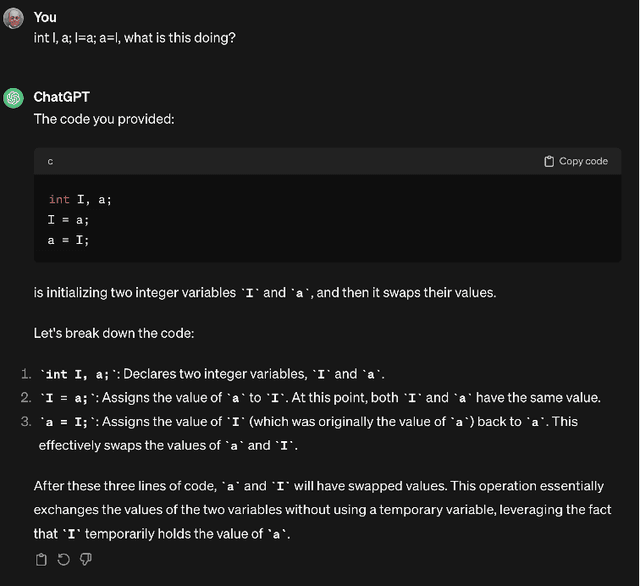Click the "int I, a;" code line
The image size is (640, 586).
(x=80, y=200)
